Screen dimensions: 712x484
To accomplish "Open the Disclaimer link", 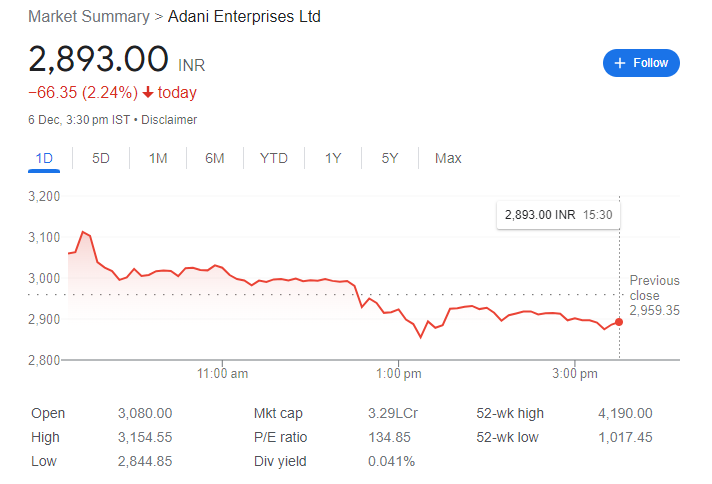I will point(169,120).
